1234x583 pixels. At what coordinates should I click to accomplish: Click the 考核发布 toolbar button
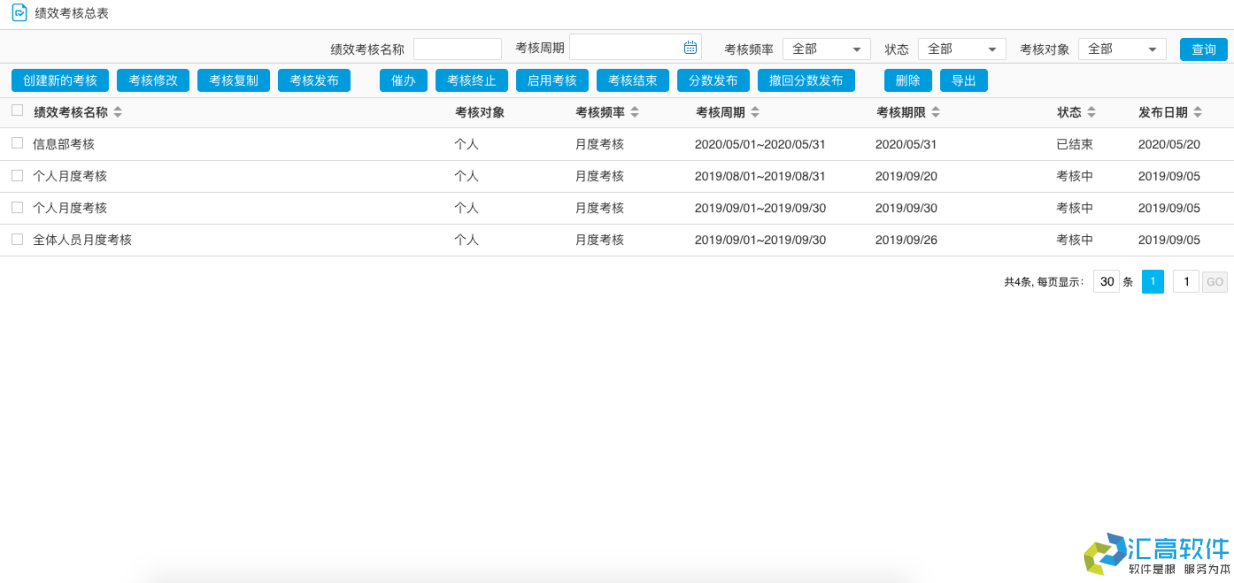(x=316, y=80)
